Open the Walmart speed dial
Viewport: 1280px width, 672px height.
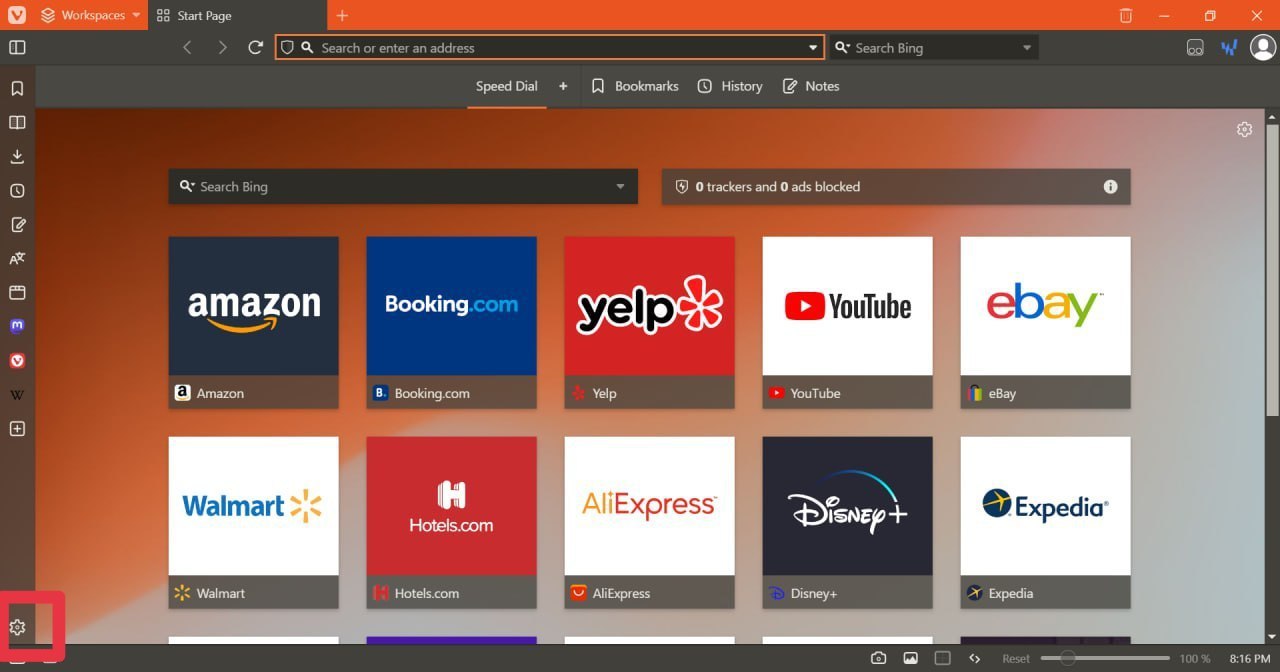[254, 522]
